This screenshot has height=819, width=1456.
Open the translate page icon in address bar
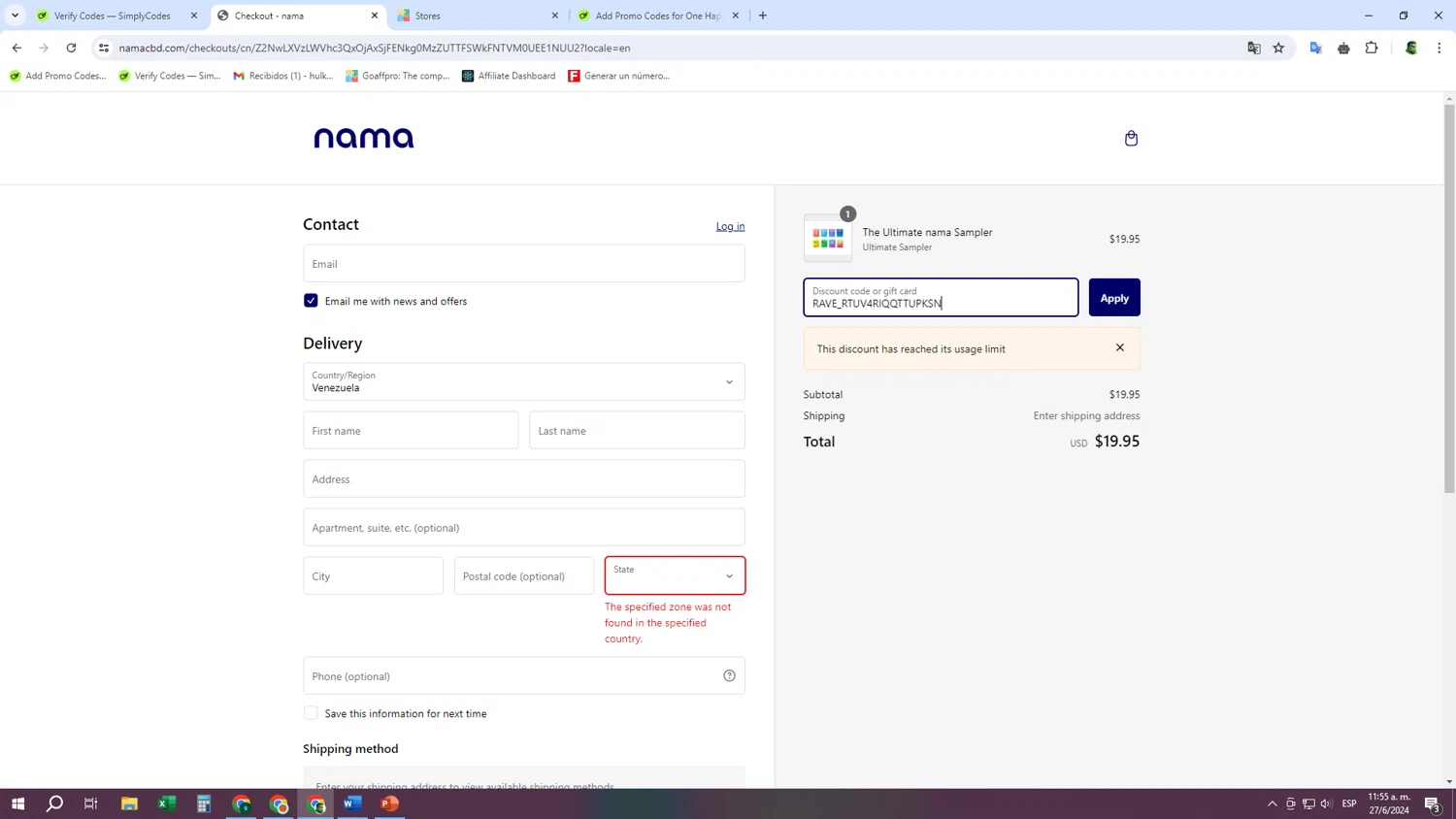1253,48
